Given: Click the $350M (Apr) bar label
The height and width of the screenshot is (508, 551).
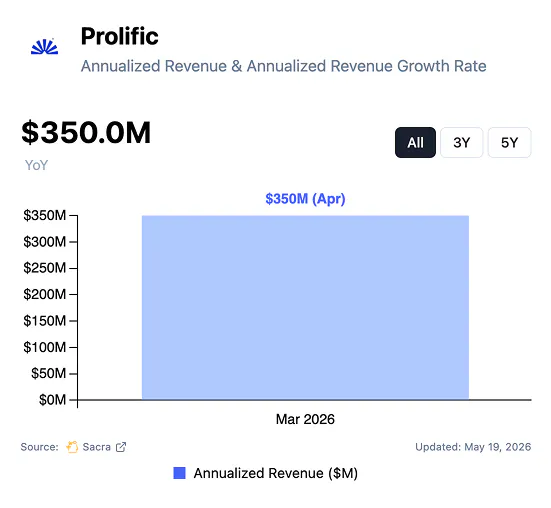Looking at the screenshot, I should pyautogui.click(x=305, y=199).
